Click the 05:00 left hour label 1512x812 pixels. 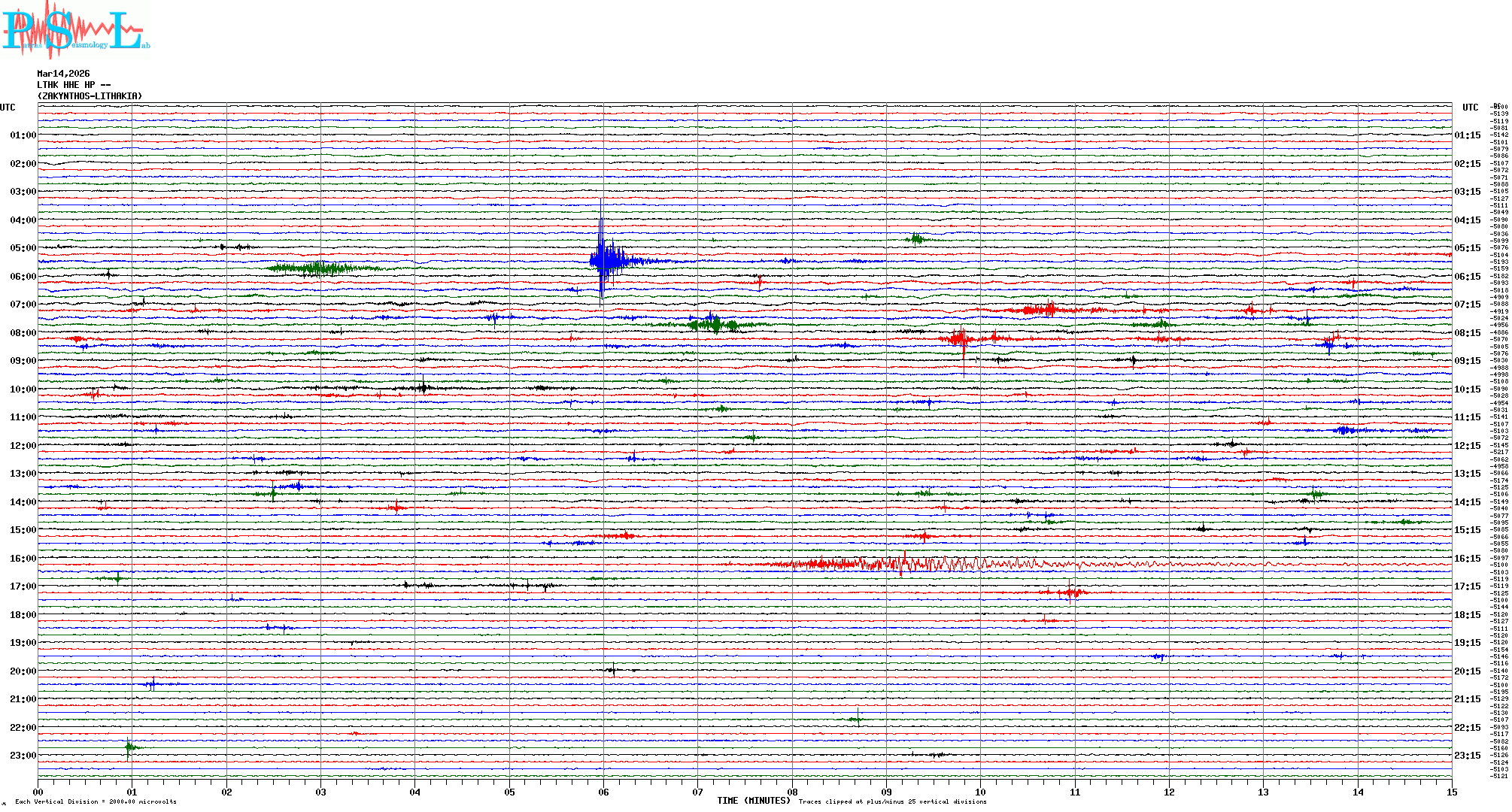[x=23, y=248]
